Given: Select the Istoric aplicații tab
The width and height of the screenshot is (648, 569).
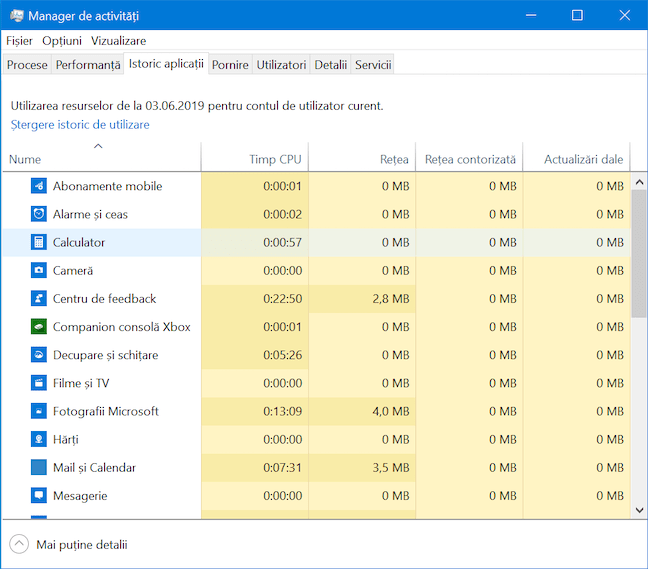Looking at the screenshot, I should [166, 64].
